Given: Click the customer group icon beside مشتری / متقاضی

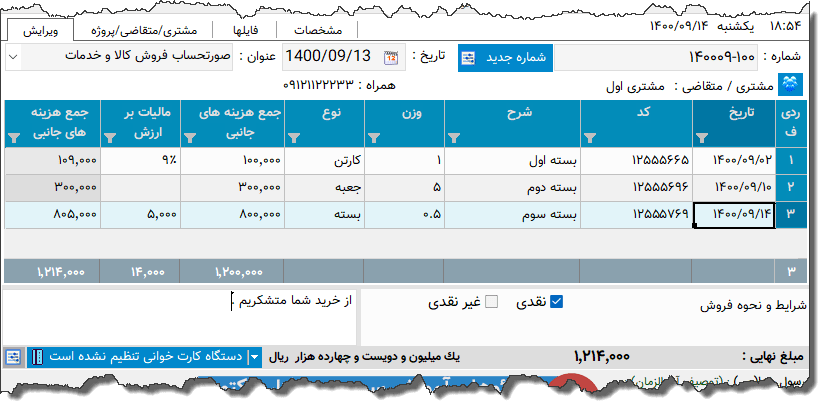Looking at the screenshot, I should [791, 84].
